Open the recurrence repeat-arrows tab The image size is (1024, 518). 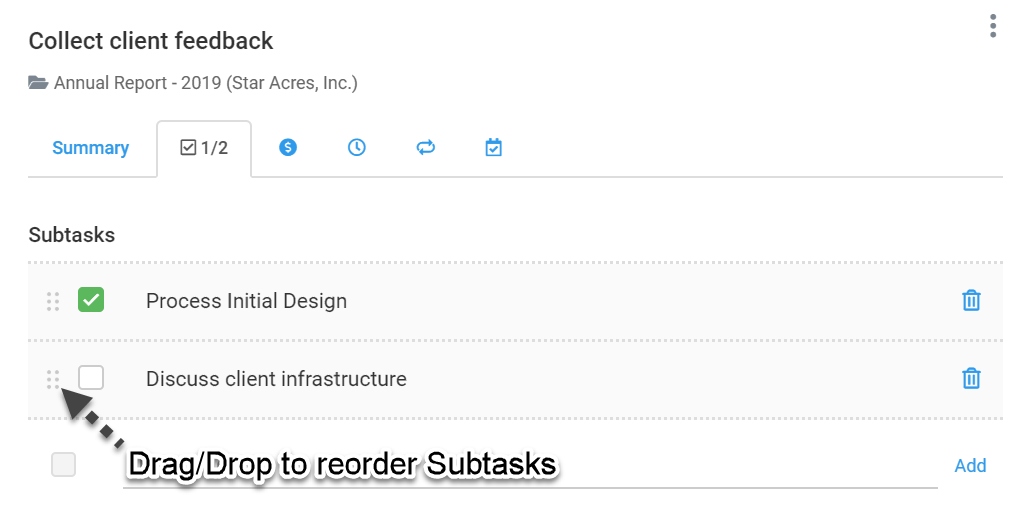(x=425, y=148)
